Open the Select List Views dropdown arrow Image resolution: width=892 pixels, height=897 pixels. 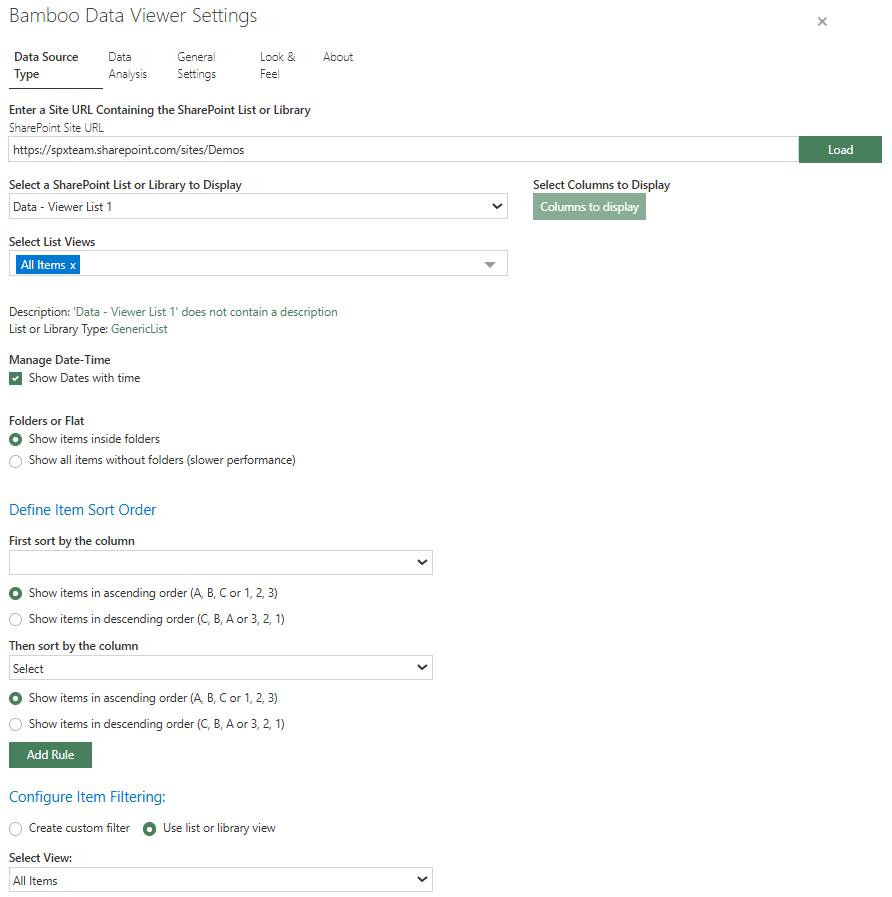[x=490, y=264]
